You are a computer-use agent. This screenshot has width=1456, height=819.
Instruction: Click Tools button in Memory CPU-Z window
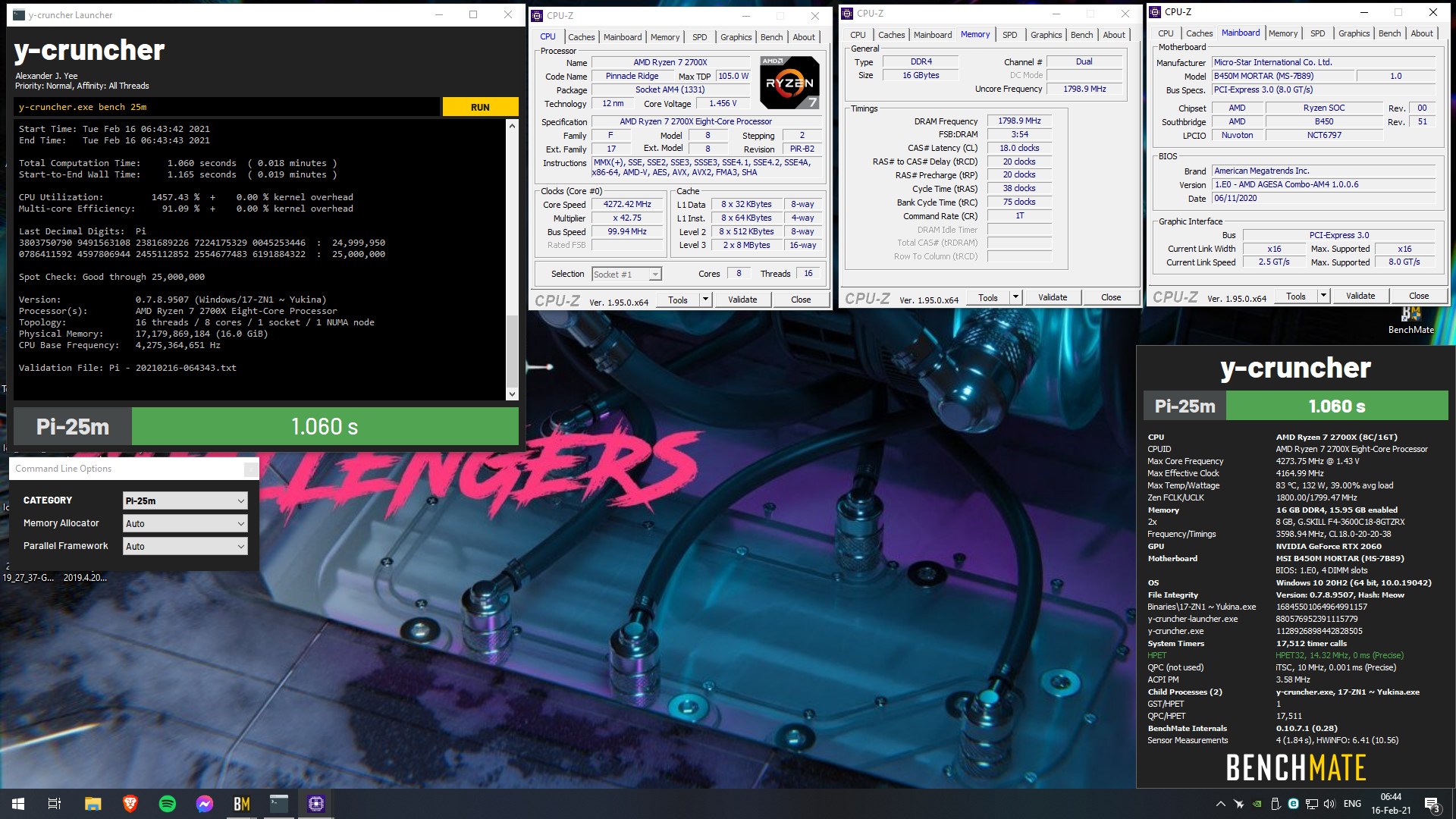[x=988, y=297]
